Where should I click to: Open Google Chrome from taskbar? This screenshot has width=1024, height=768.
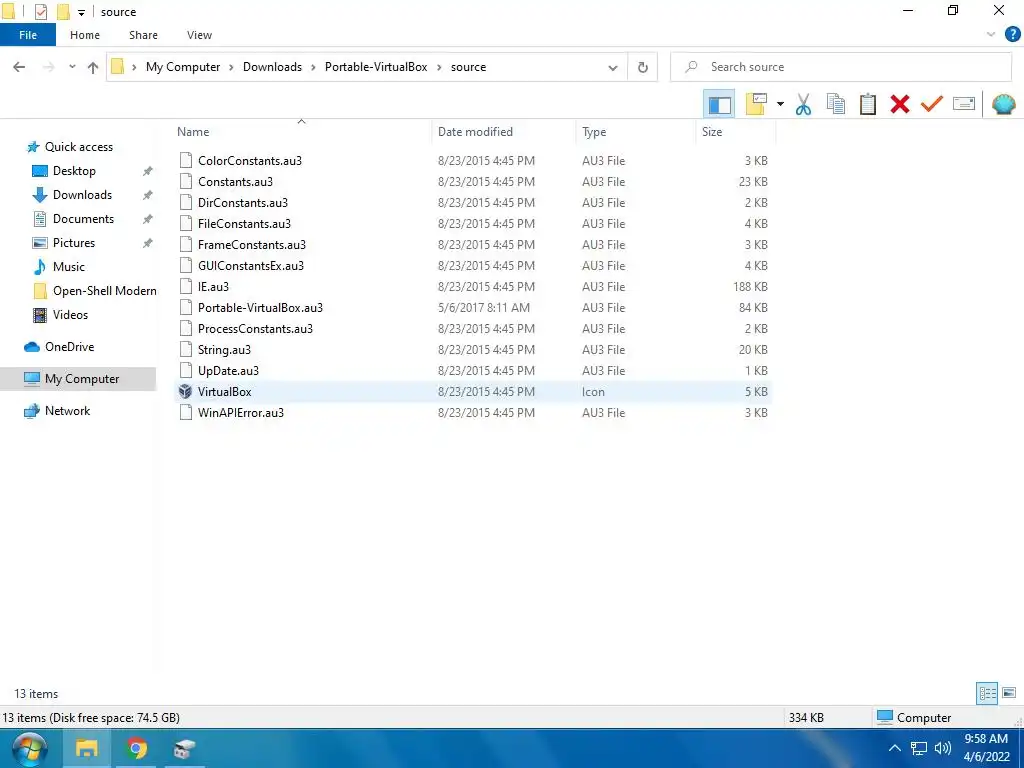pos(136,748)
